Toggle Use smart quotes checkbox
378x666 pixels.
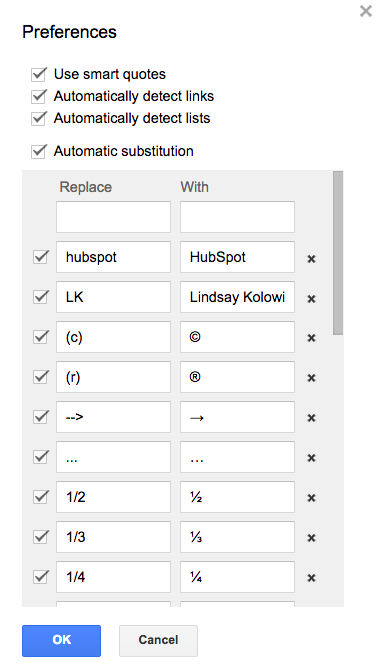tap(39, 74)
